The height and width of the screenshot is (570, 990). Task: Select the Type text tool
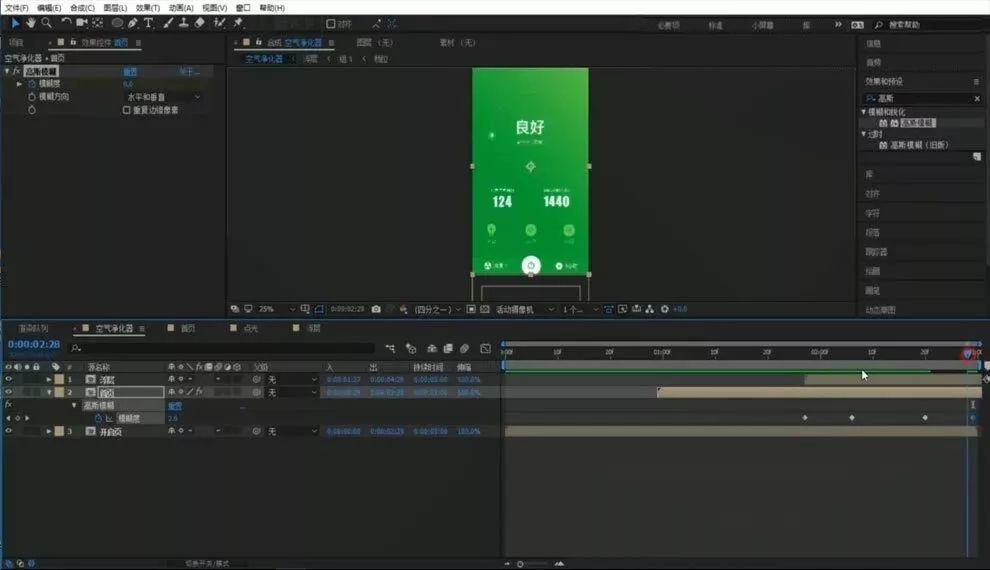click(x=148, y=23)
